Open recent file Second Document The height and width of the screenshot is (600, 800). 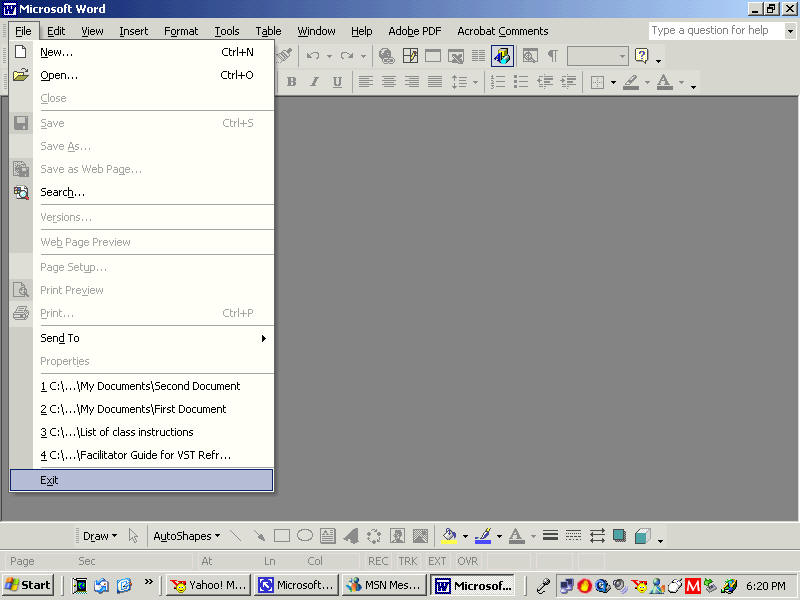[142, 386]
